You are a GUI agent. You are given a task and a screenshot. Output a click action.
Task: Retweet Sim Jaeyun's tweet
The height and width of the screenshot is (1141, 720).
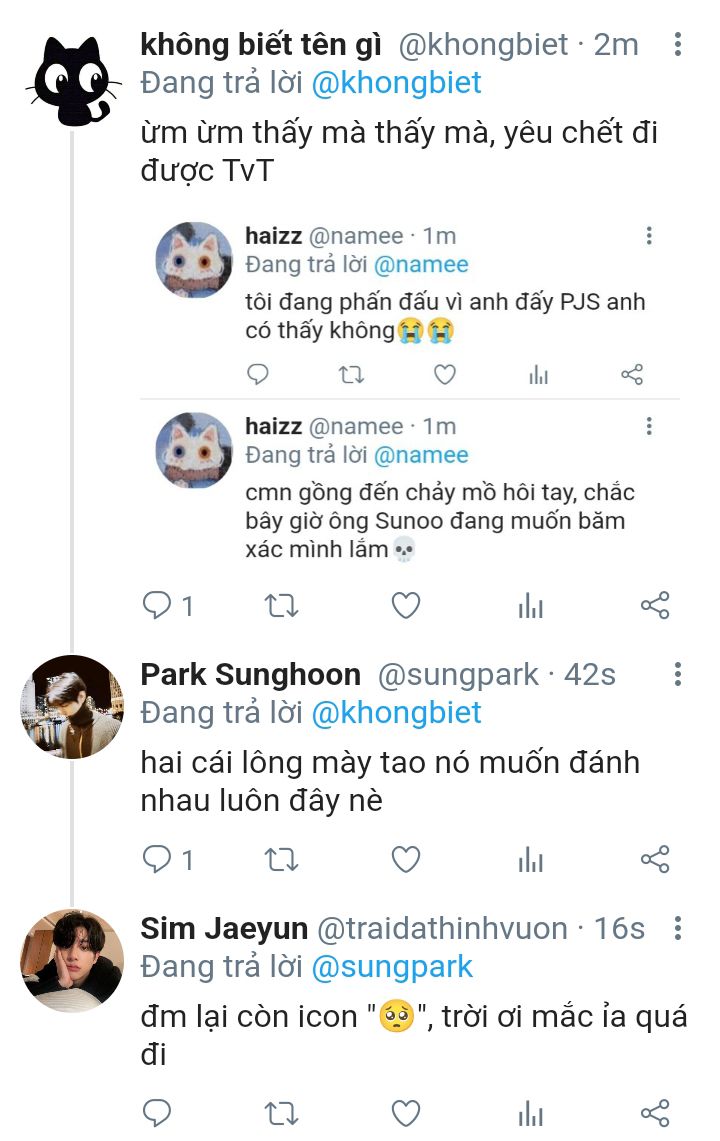(282, 1113)
